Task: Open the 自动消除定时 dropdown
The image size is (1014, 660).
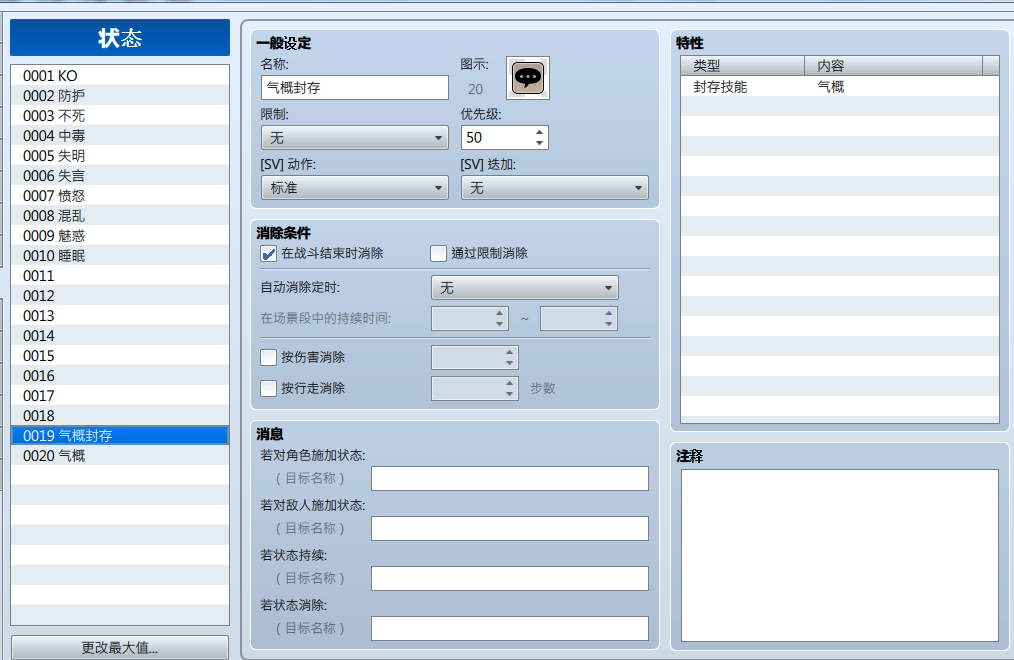Action: coord(524,288)
